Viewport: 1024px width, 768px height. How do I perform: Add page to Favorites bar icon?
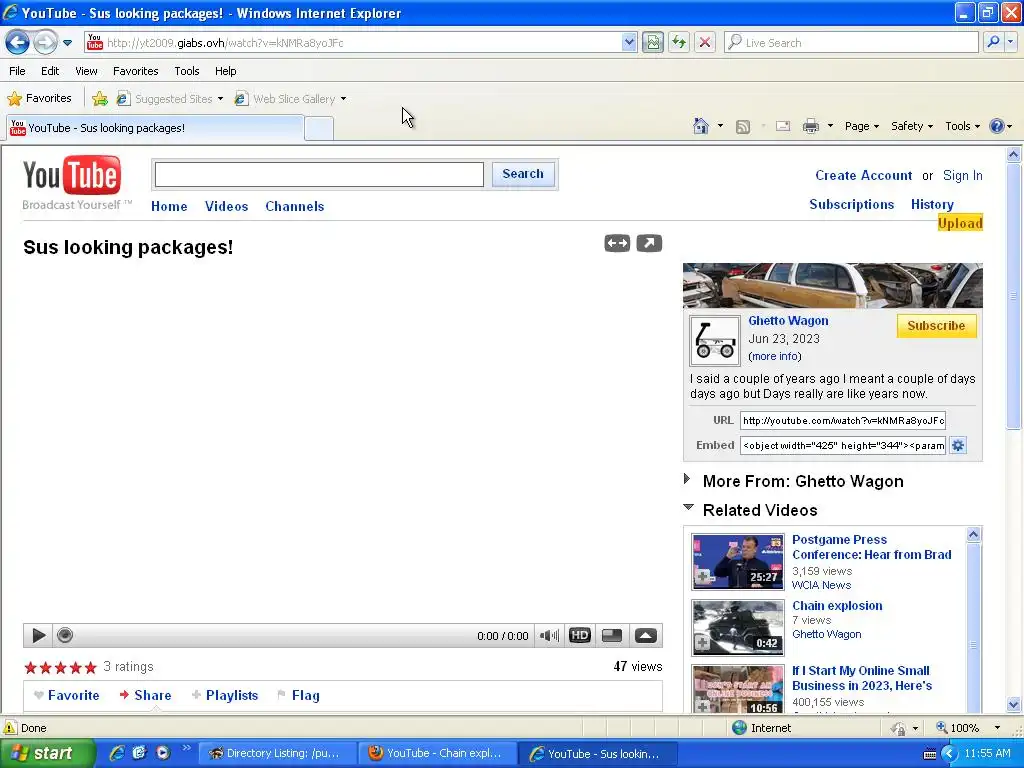coord(100,99)
